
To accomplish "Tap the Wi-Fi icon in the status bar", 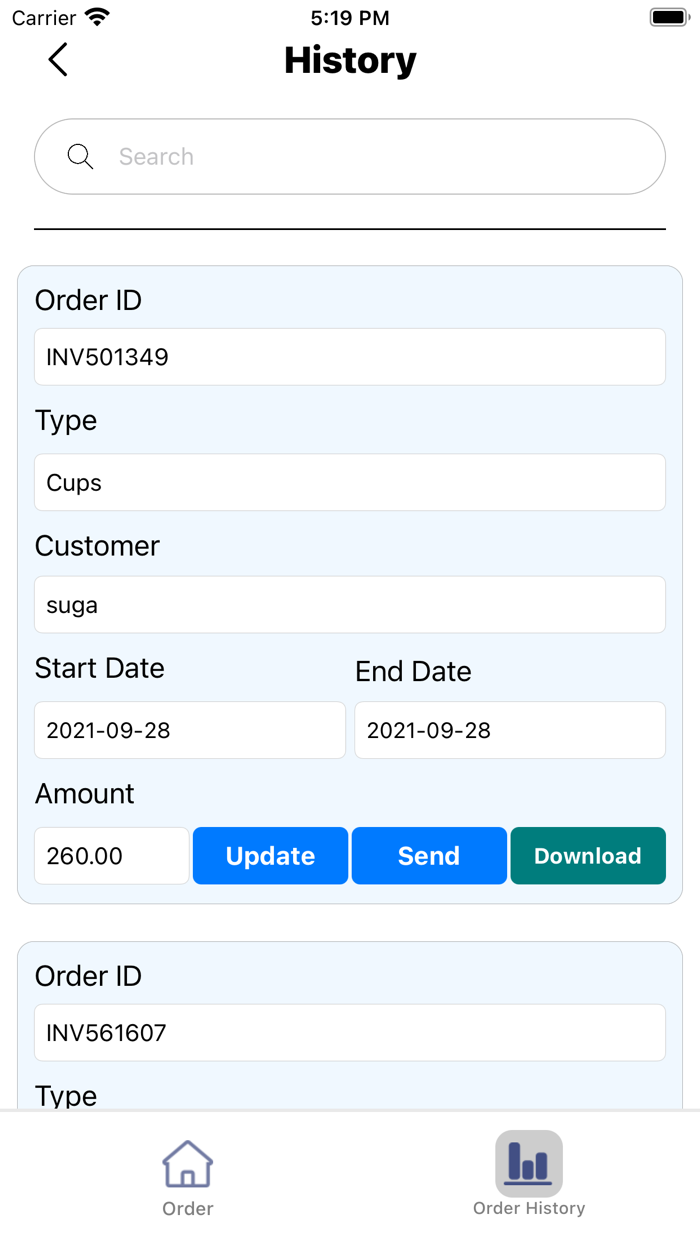I will point(95,16).
